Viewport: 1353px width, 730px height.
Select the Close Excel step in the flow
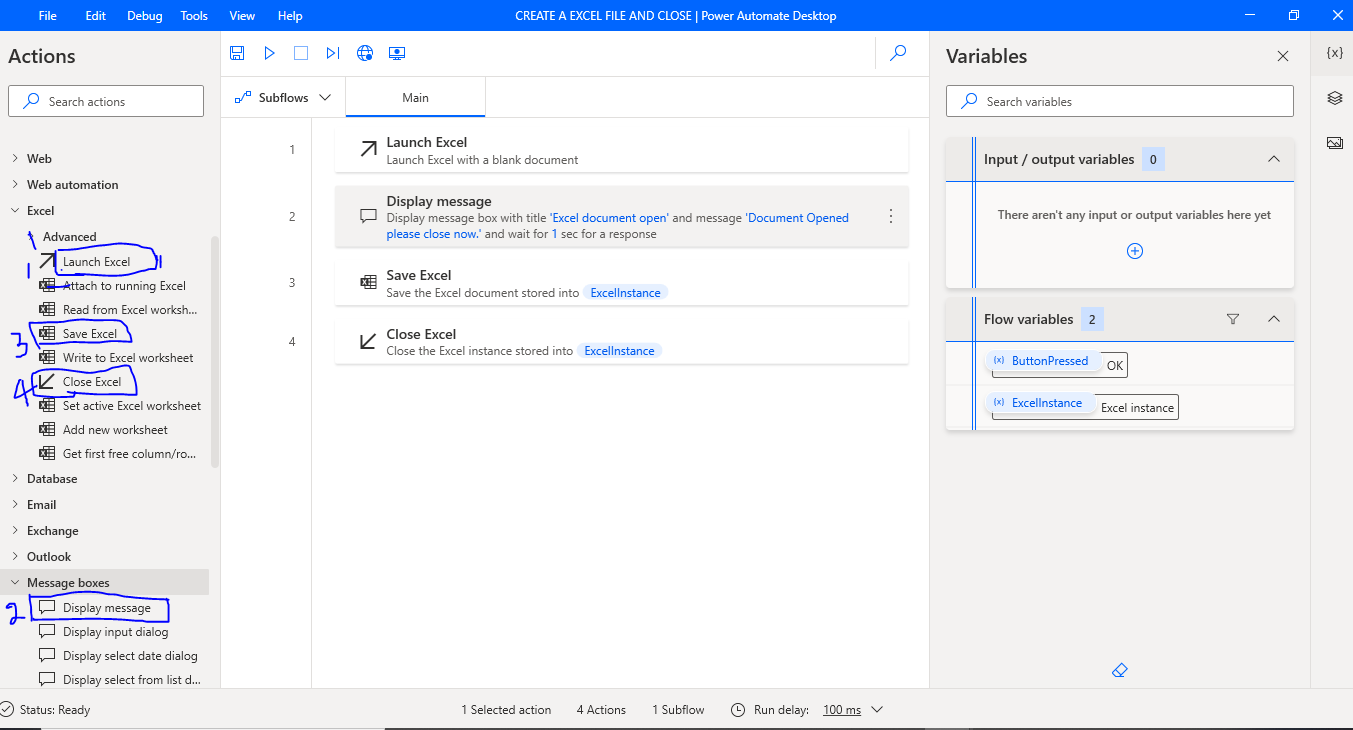[621, 342]
